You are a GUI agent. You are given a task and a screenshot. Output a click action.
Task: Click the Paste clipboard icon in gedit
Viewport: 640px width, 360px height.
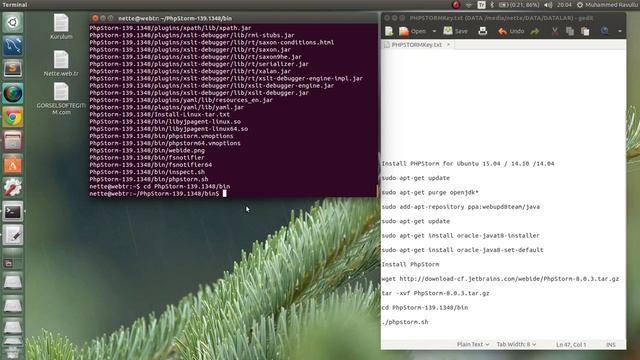click(585, 31)
